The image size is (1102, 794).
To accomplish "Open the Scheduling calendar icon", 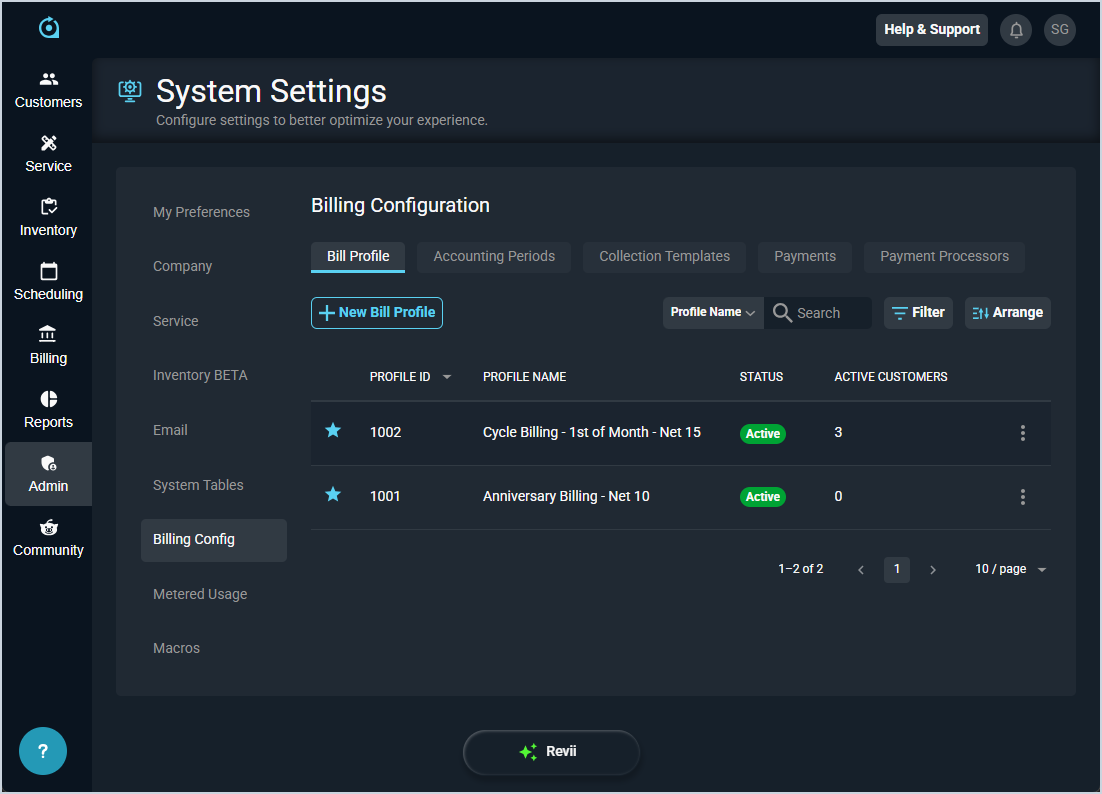I will pyautogui.click(x=48, y=272).
